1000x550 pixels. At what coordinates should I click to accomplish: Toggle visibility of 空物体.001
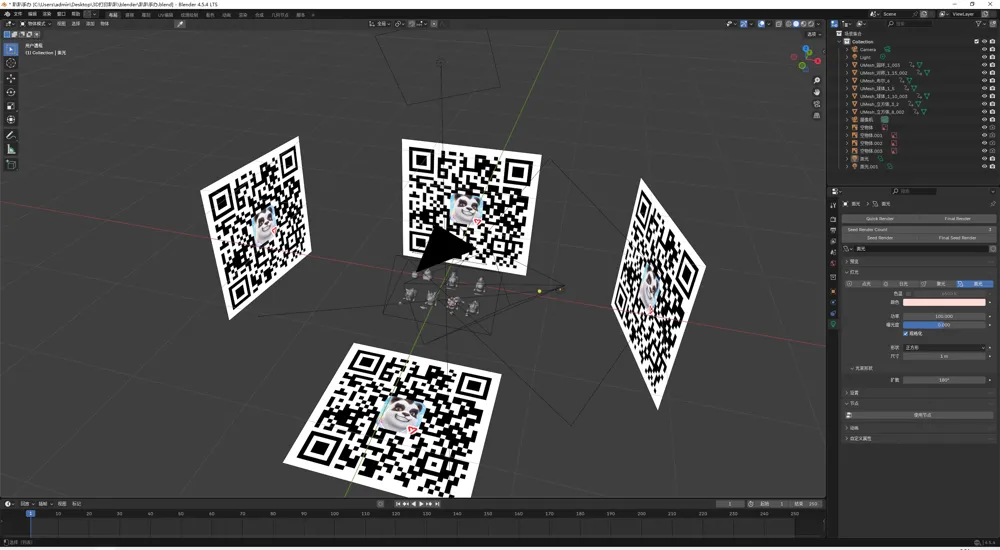(x=984, y=135)
